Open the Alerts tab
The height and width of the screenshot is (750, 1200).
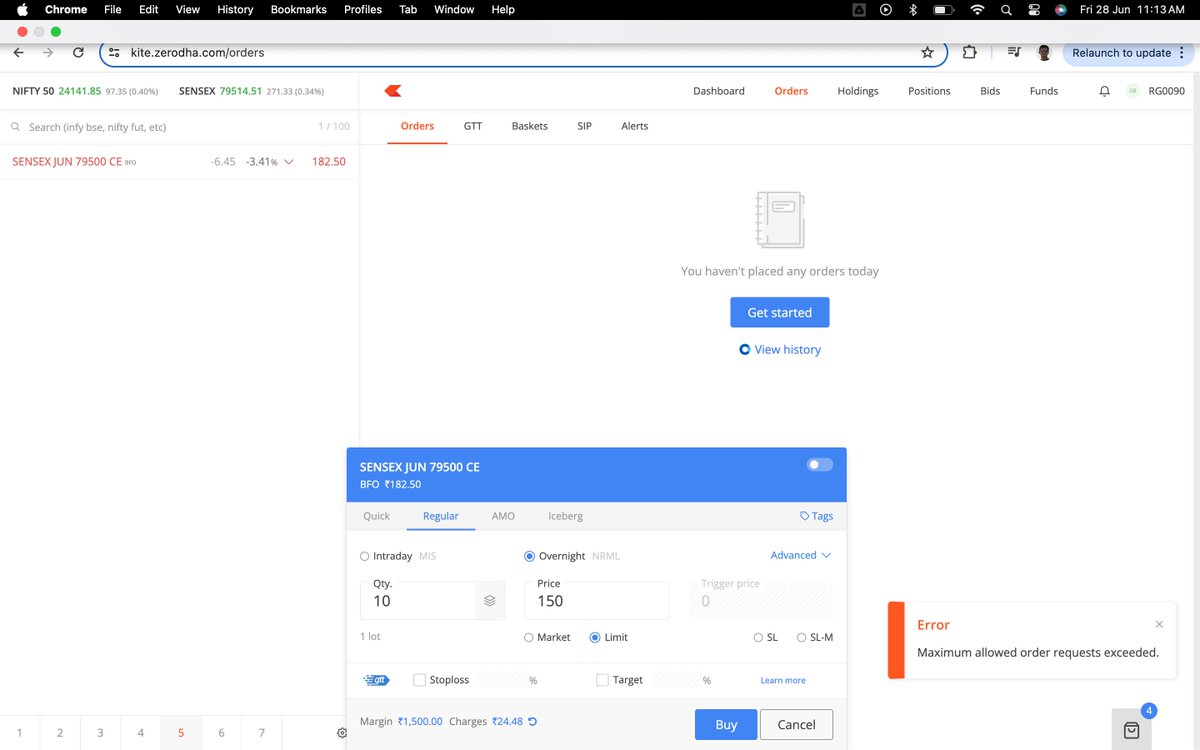(x=634, y=126)
